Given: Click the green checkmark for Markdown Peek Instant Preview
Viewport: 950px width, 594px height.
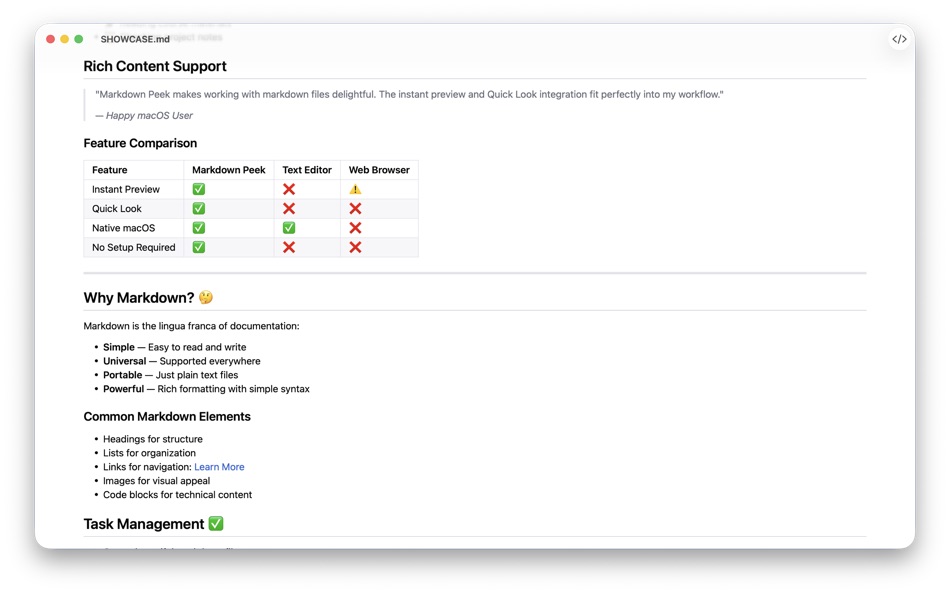Looking at the screenshot, I should pyautogui.click(x=198, y=188).
